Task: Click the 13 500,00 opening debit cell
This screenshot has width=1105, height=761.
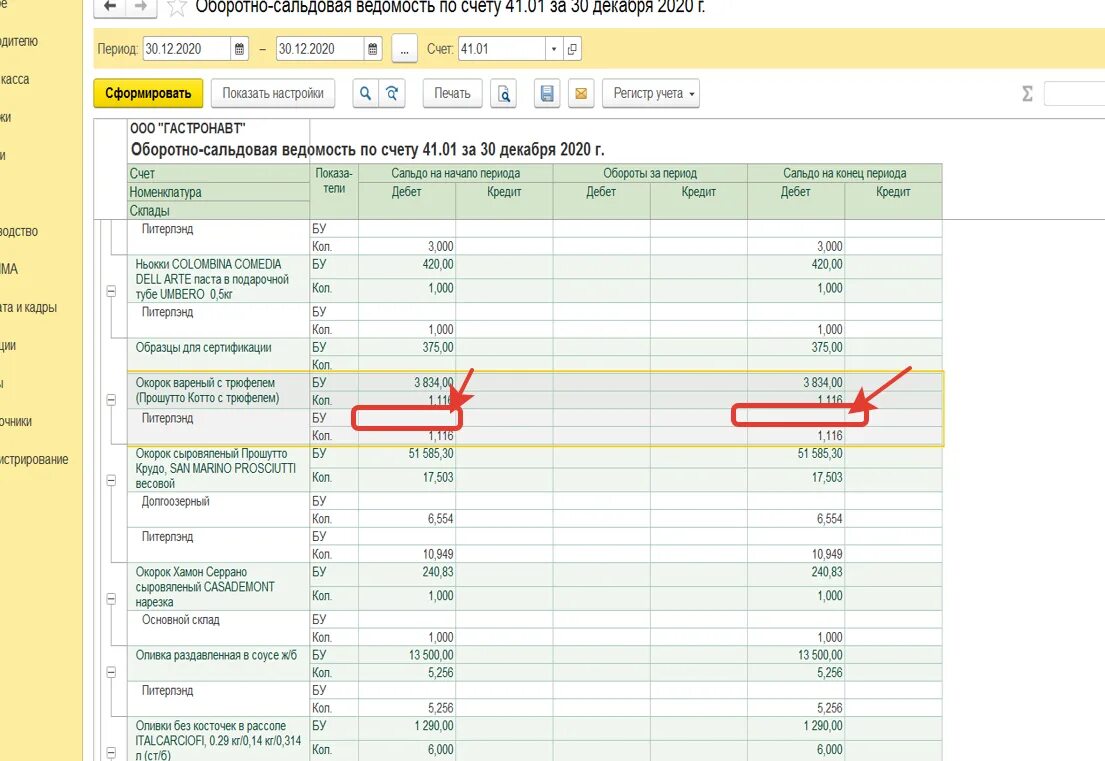Action: point(407,655)
